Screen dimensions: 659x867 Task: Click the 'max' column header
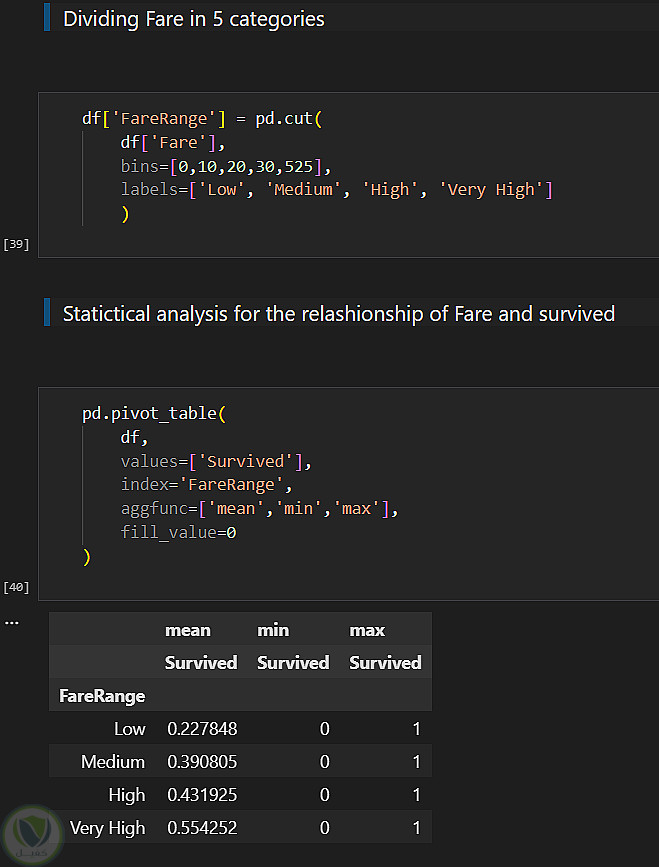coord(367,630)
